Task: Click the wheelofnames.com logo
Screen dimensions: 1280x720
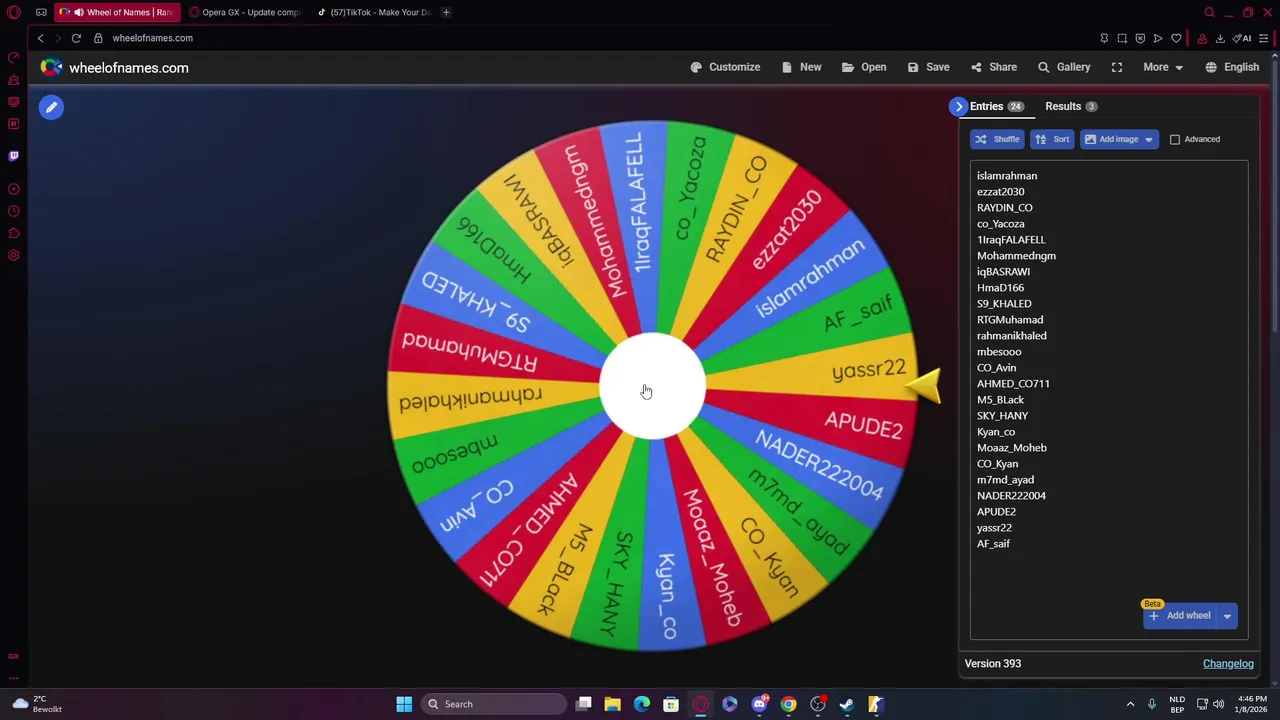Action: [114, 68]
